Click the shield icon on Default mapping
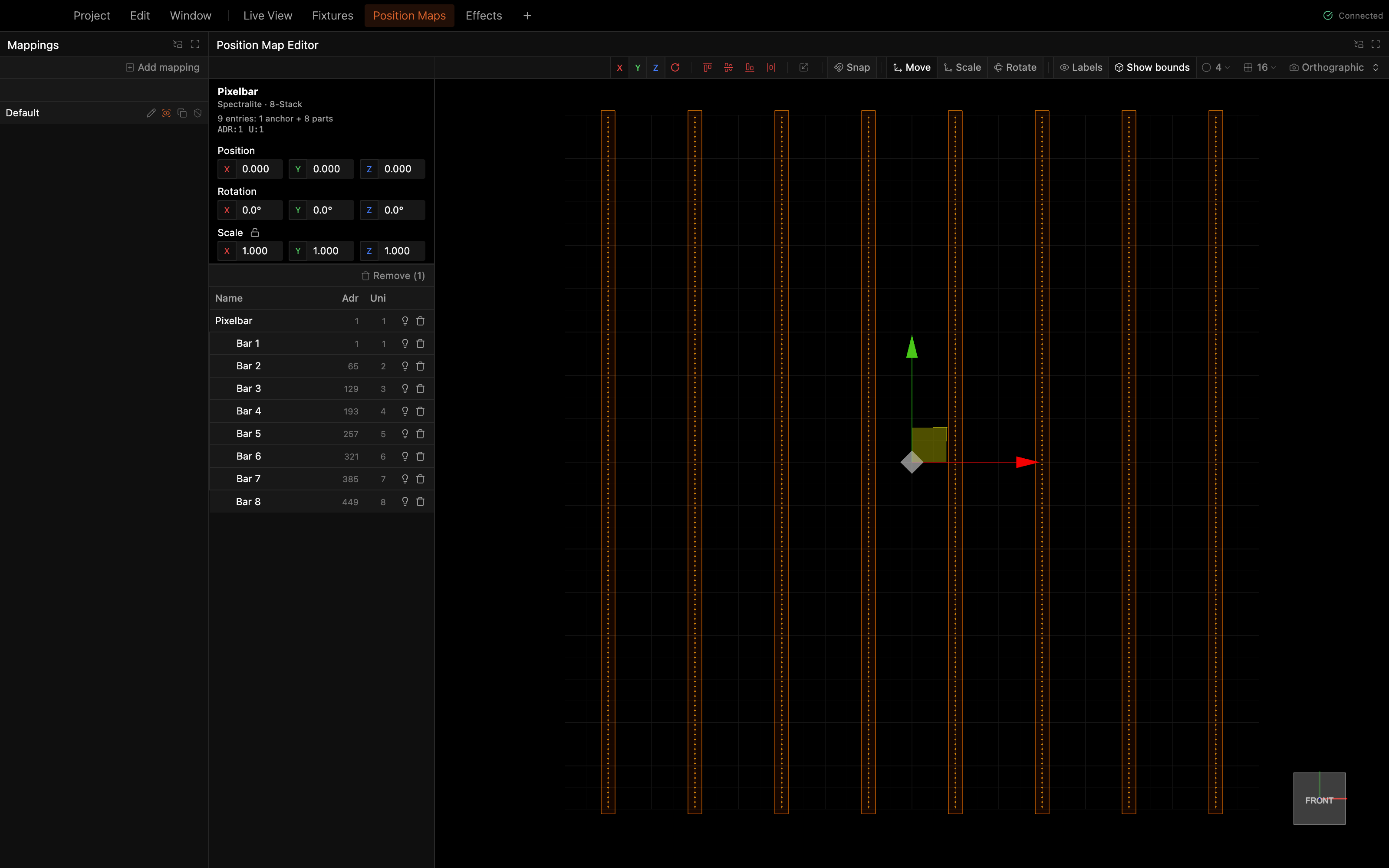This screenshot has width=1389, height=868. point(197,113)
